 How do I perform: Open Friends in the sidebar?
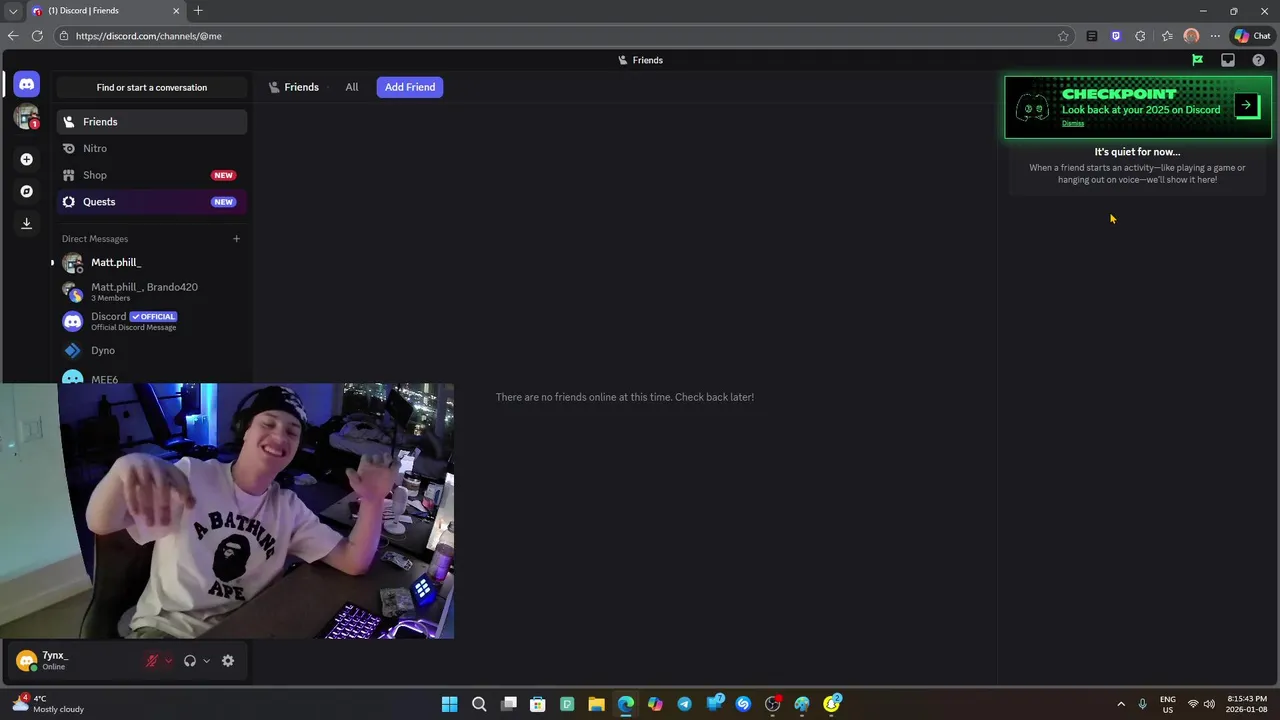coord(152,122)
